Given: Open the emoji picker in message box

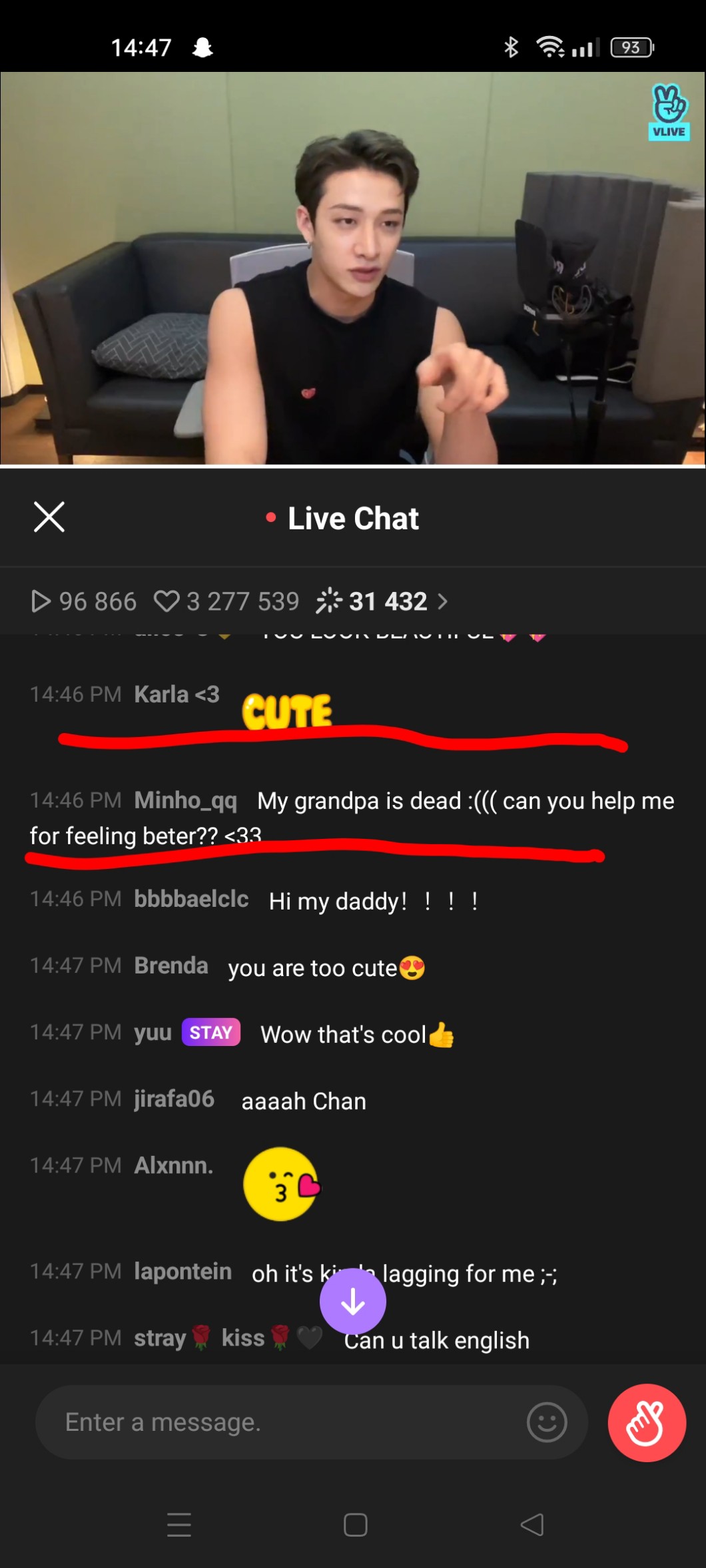Looking at the screenshot, I should [x=547, y=1423].
